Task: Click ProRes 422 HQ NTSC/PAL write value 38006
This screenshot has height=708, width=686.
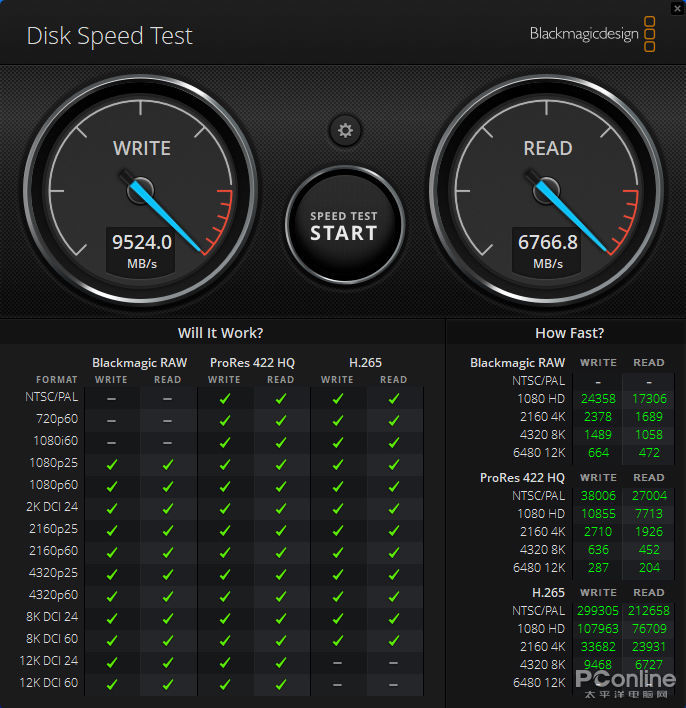Action: 598,496
